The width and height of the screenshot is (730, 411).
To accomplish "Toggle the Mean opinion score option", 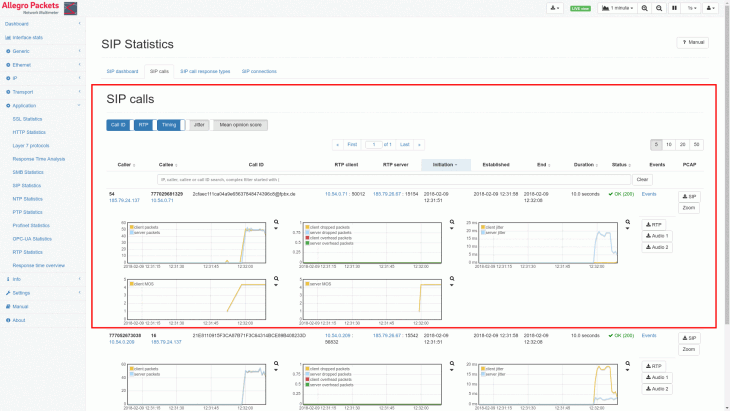I will [x=241, y=125].
